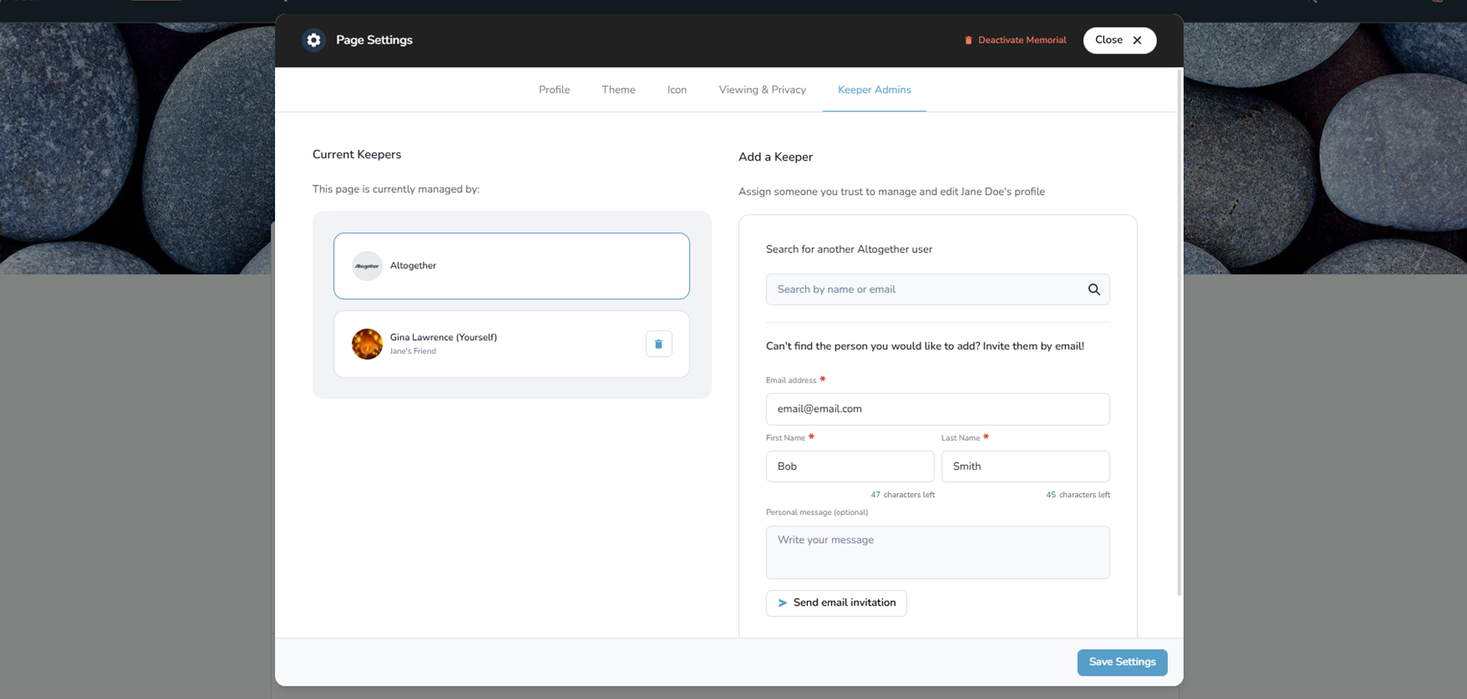Click the Deactivate Memorial link
The width and height of the screenshot is (1467, 699).
pyautogui.click(x=1015, y=40)
